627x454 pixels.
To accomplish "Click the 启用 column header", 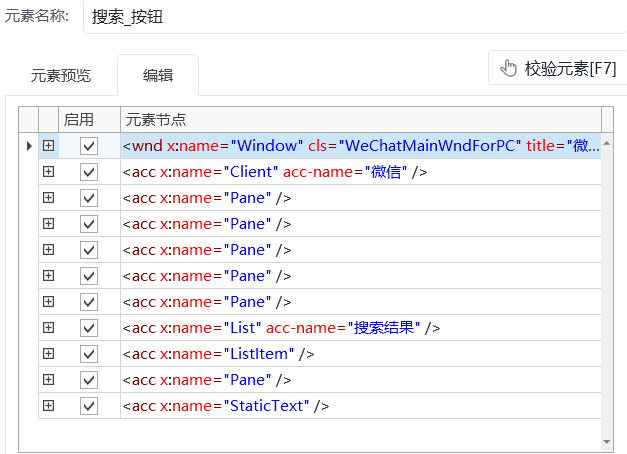I will click(x=79, y=119).
